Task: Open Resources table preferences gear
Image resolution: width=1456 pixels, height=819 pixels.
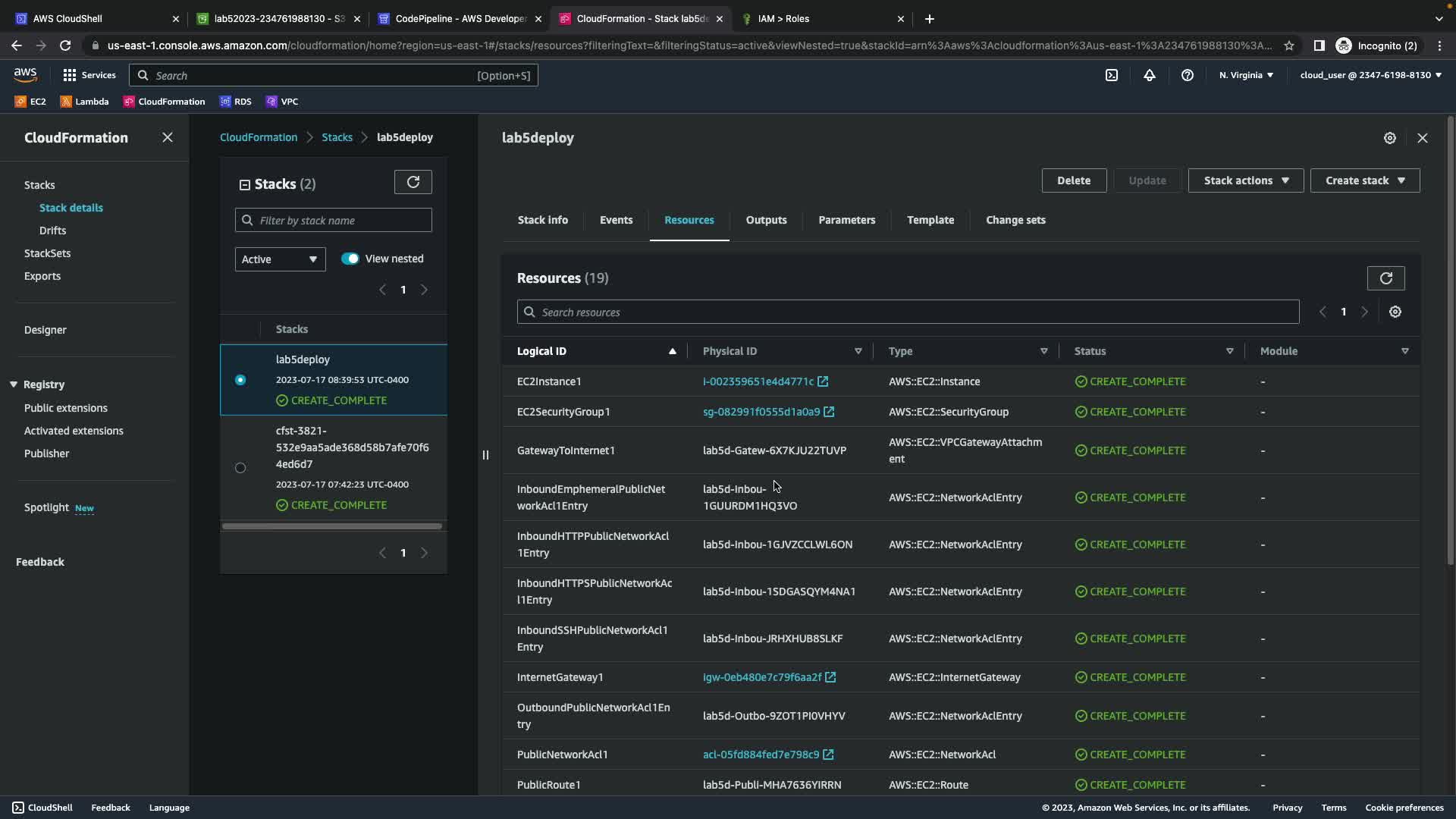Action: click(x=1395, y=312)
